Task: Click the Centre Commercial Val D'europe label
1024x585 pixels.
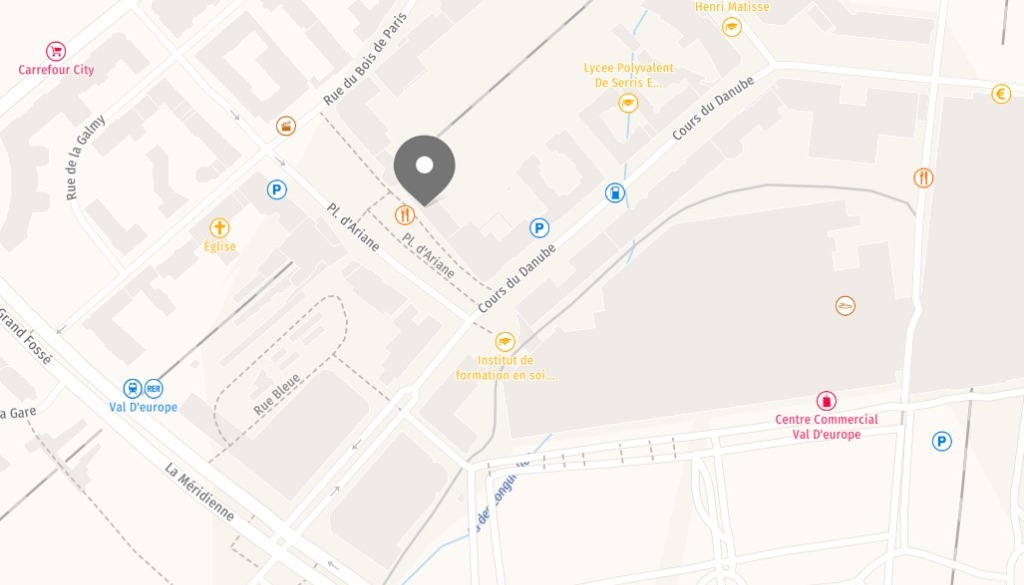Action: tap(826, 427)
